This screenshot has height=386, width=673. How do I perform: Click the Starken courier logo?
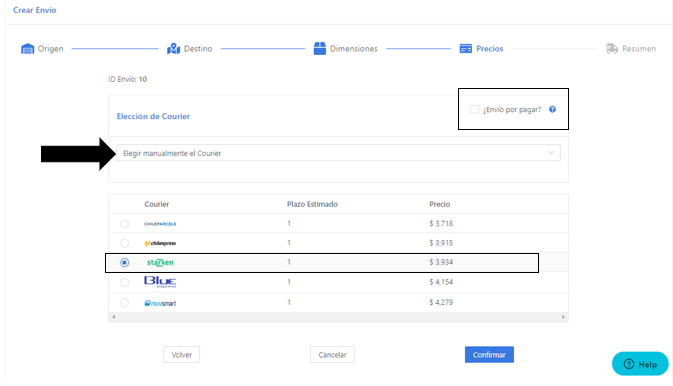click(x=160, y=262)
